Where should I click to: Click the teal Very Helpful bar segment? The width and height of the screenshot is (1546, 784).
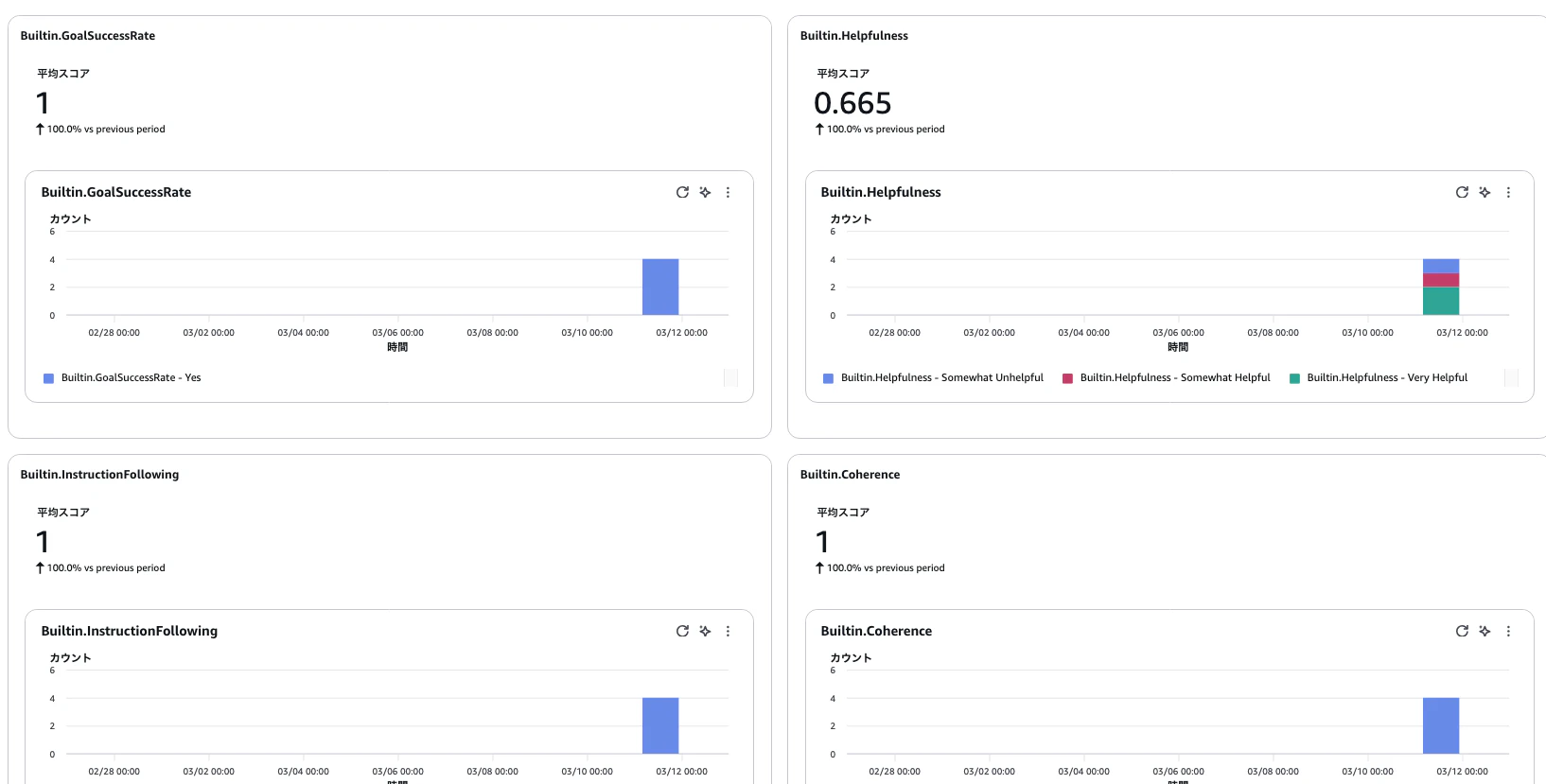[x=1441, y=301]
